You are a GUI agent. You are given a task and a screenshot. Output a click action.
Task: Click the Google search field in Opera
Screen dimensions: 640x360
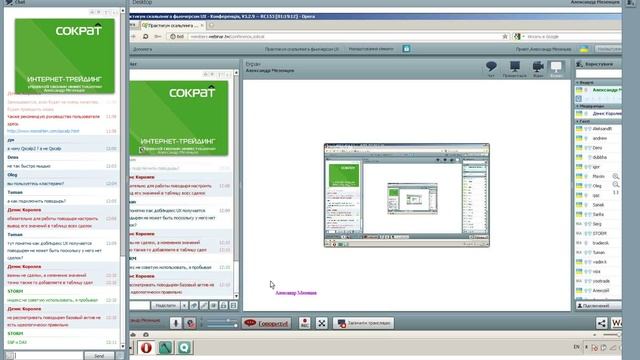tap(573, 36)
